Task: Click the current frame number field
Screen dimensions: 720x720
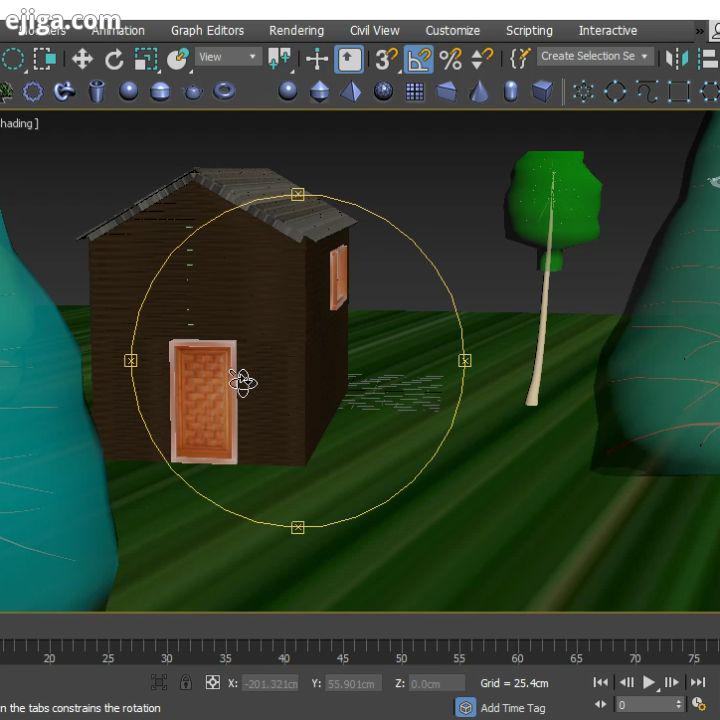Action: tap(644, 705)
